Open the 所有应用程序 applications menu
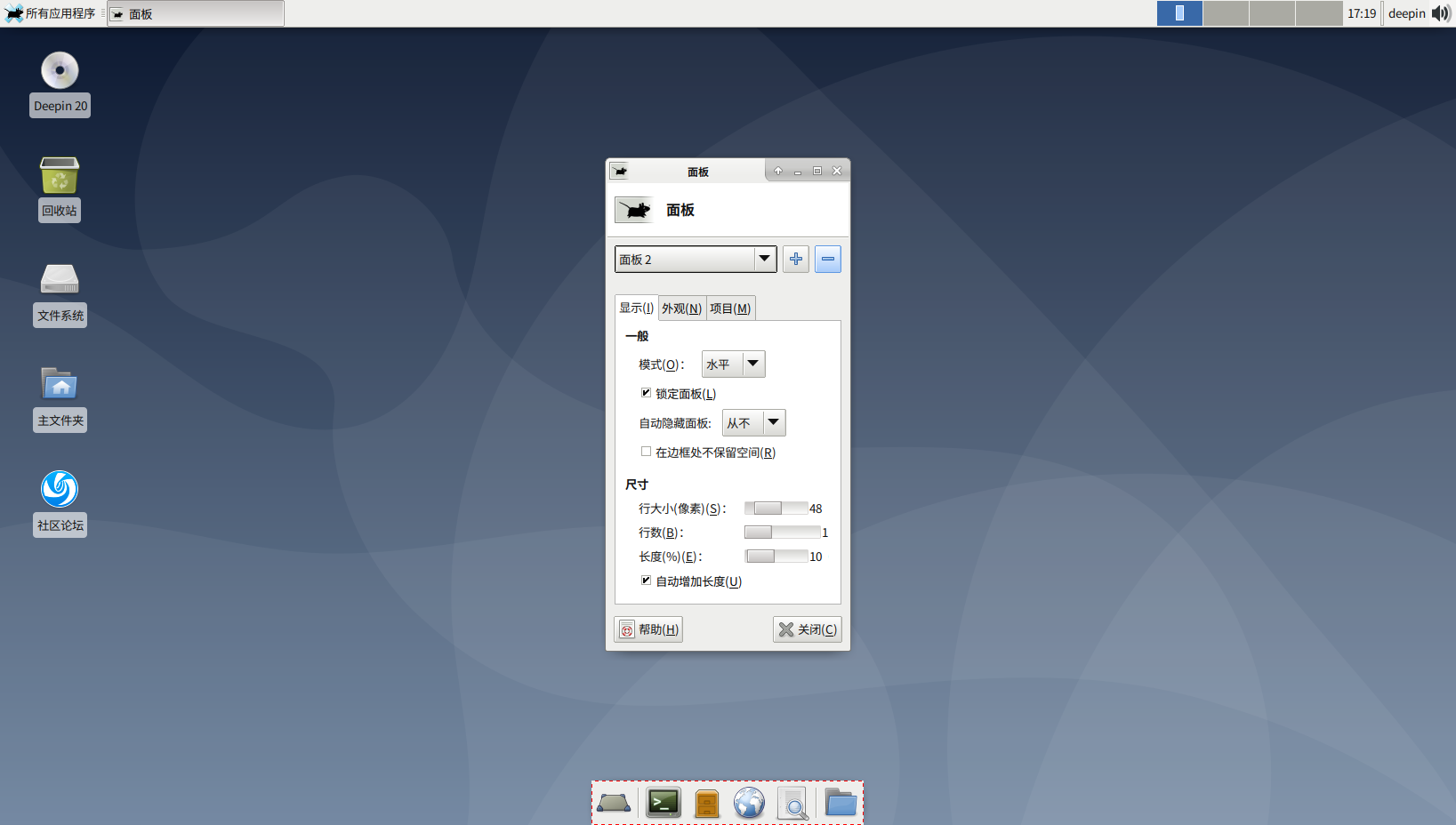 pyautogui.click(x=50, y=13)
